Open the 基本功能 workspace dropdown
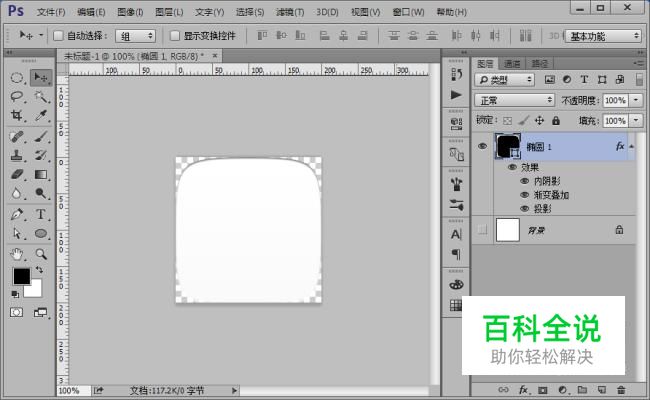 (x=604, y=35)
